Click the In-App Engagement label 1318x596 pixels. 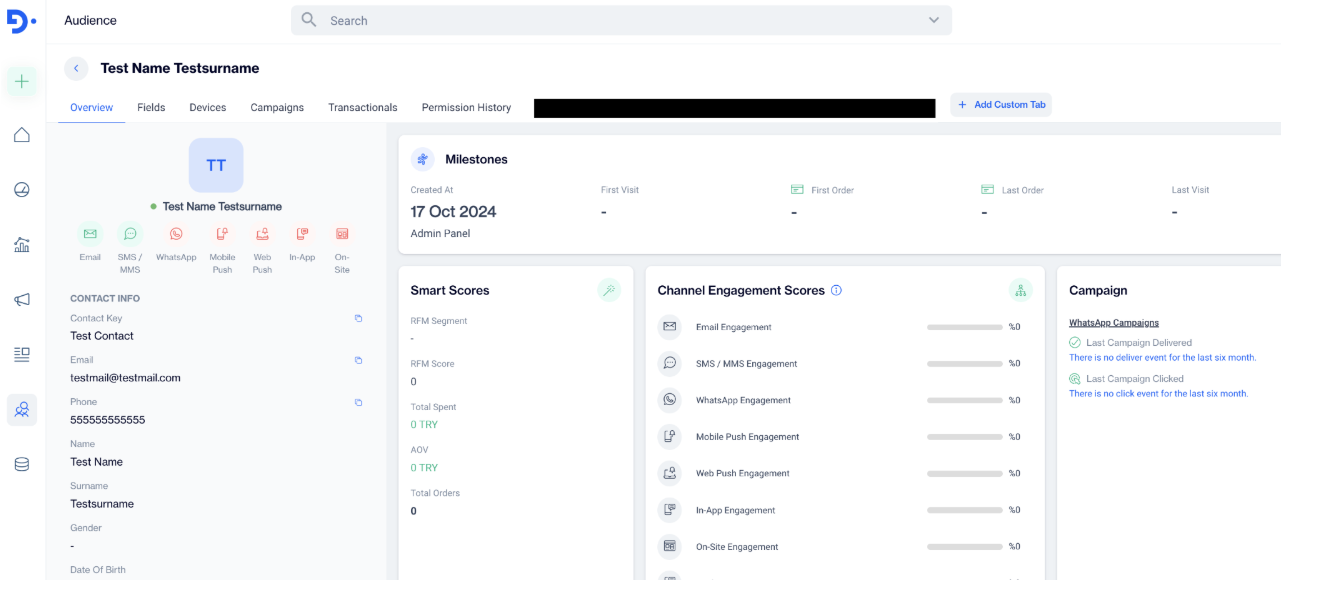pyautogui.click(x=735, y=510)
